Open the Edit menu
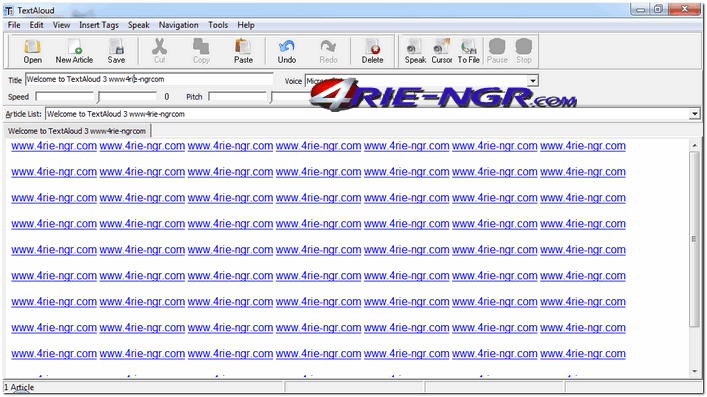 pyautogui.click(x=37, y=25)
